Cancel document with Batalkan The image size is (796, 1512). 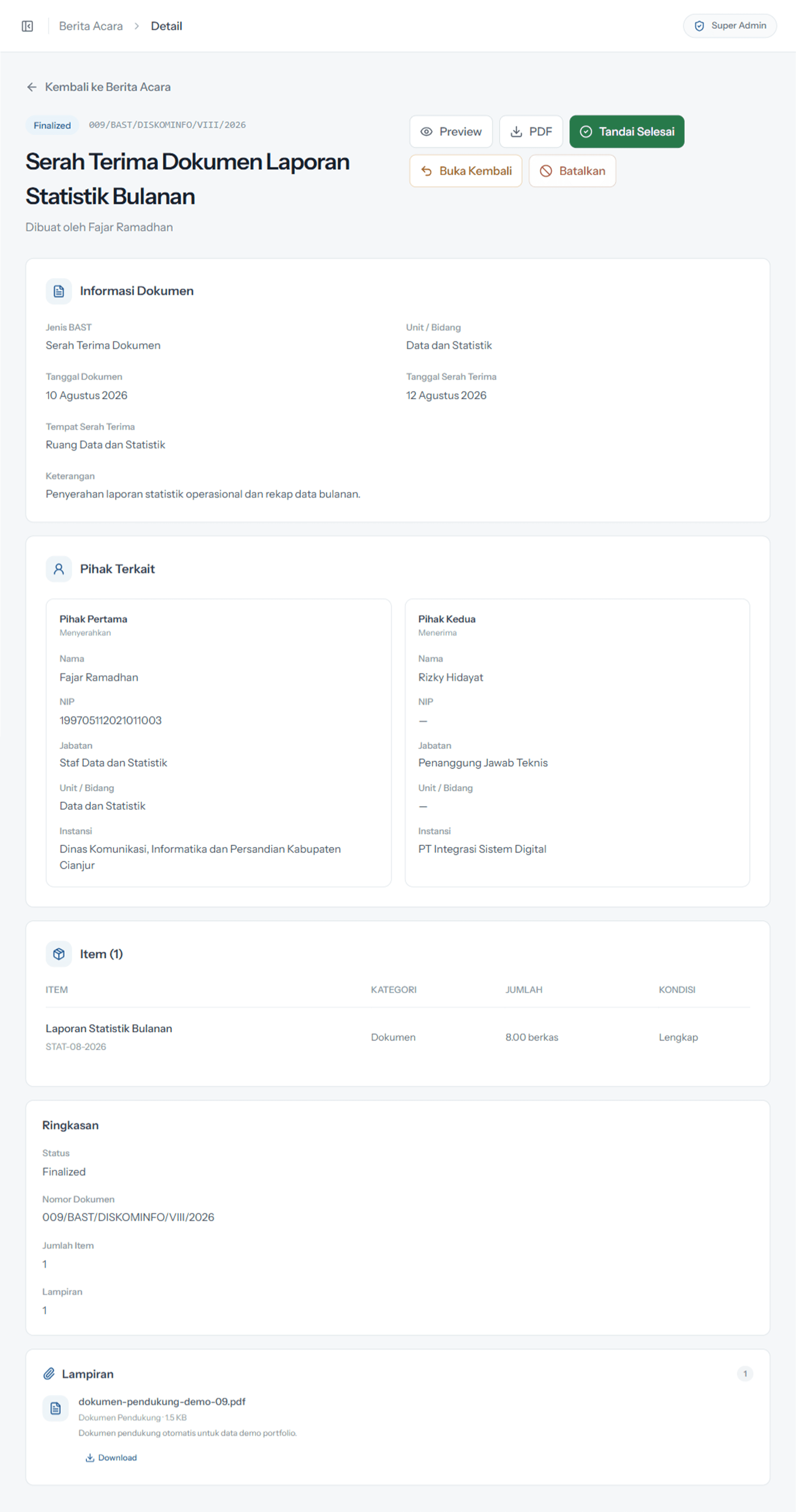click(x=572, y=171)
